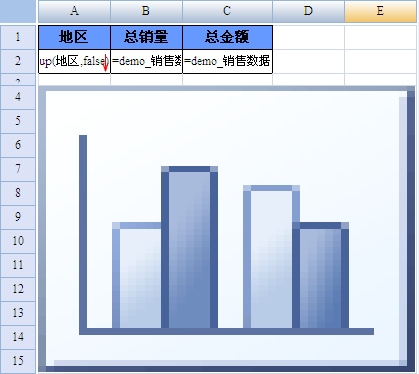The width and height of the screenshot is (419, 374).
Task: Select the 地区 header cell
Action: pyautogui.click(x=74, y=37)
